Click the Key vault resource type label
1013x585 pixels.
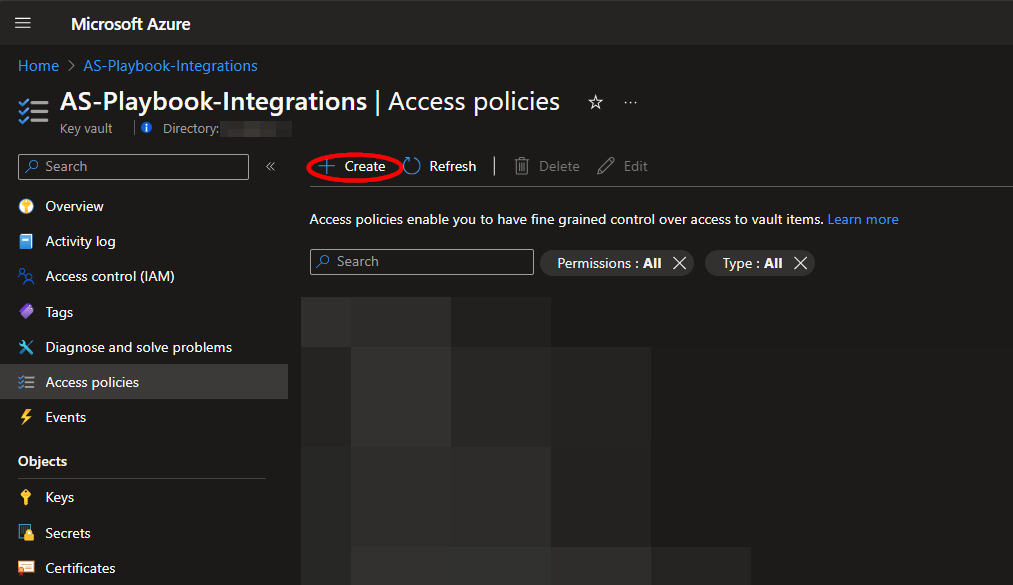click(86, 128)
